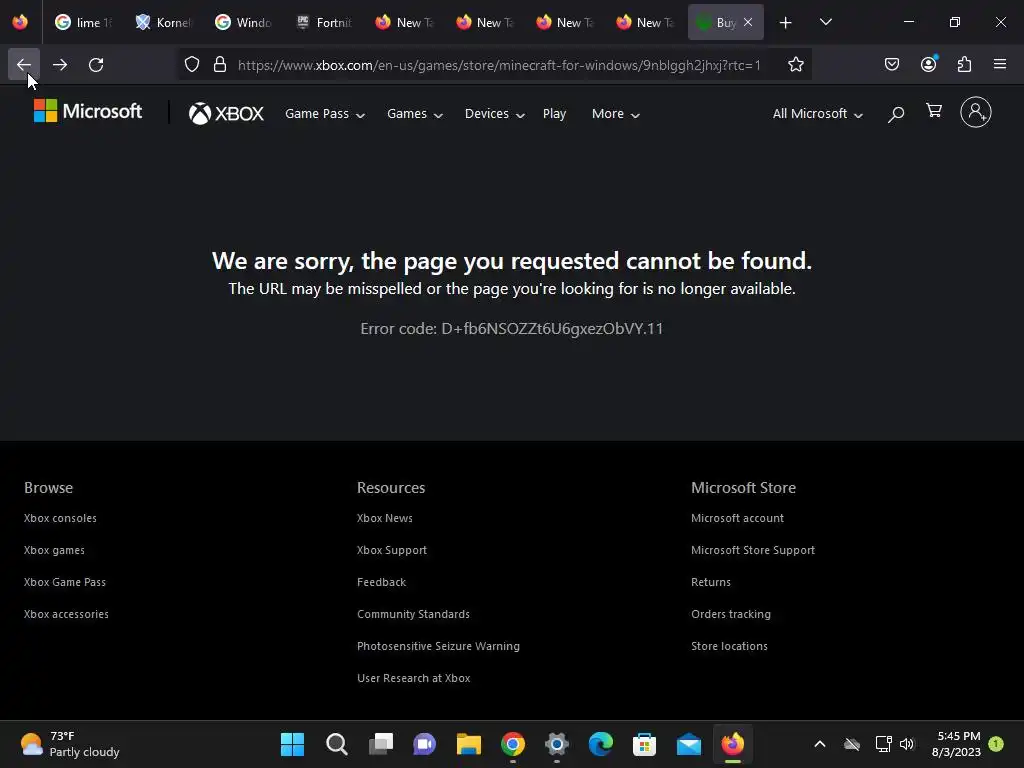Screen dimensions: 1024x768
Task: Go back with the browser back arrow
Action: [24, 65]
